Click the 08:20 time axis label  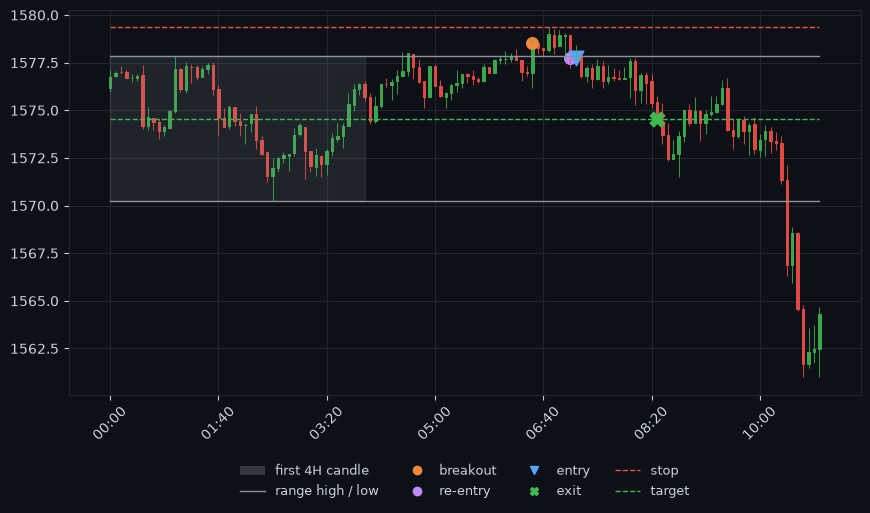pos(651,423)
